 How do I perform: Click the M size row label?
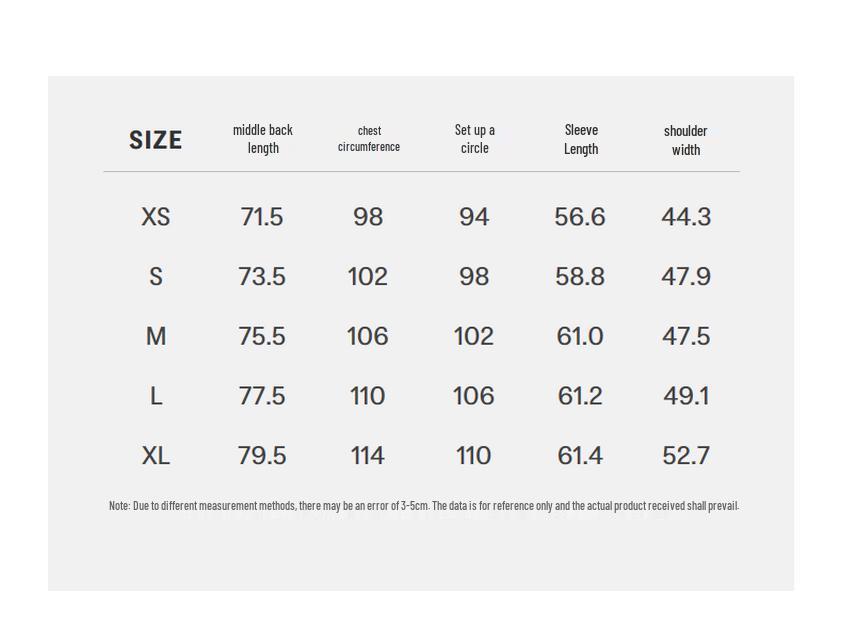(x=156, y=337)
